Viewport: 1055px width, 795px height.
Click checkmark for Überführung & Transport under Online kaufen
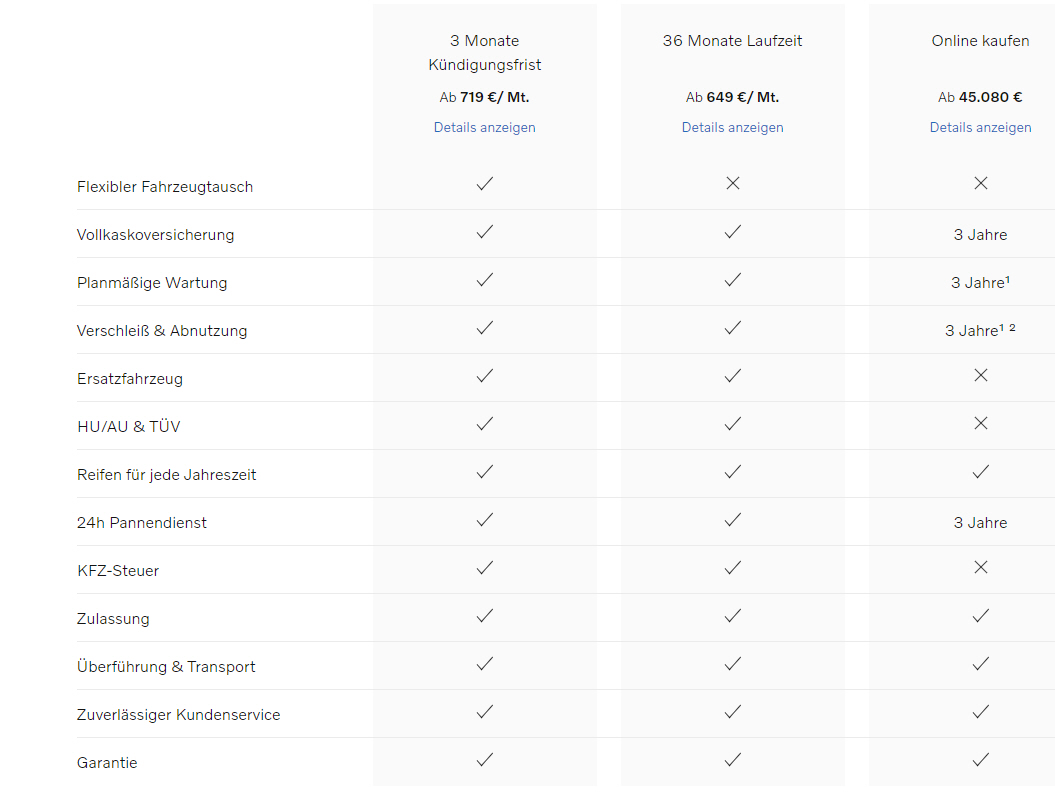click(981, 664)
